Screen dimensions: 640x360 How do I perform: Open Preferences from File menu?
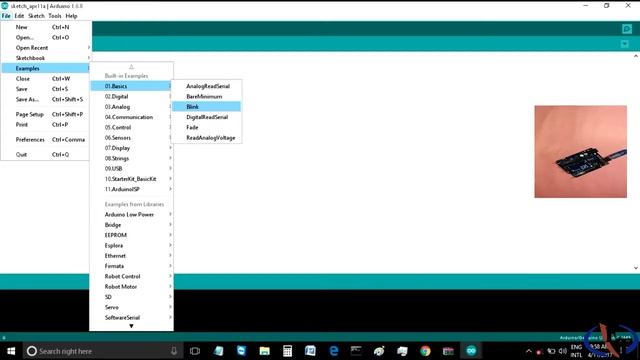tap(46, 140)
